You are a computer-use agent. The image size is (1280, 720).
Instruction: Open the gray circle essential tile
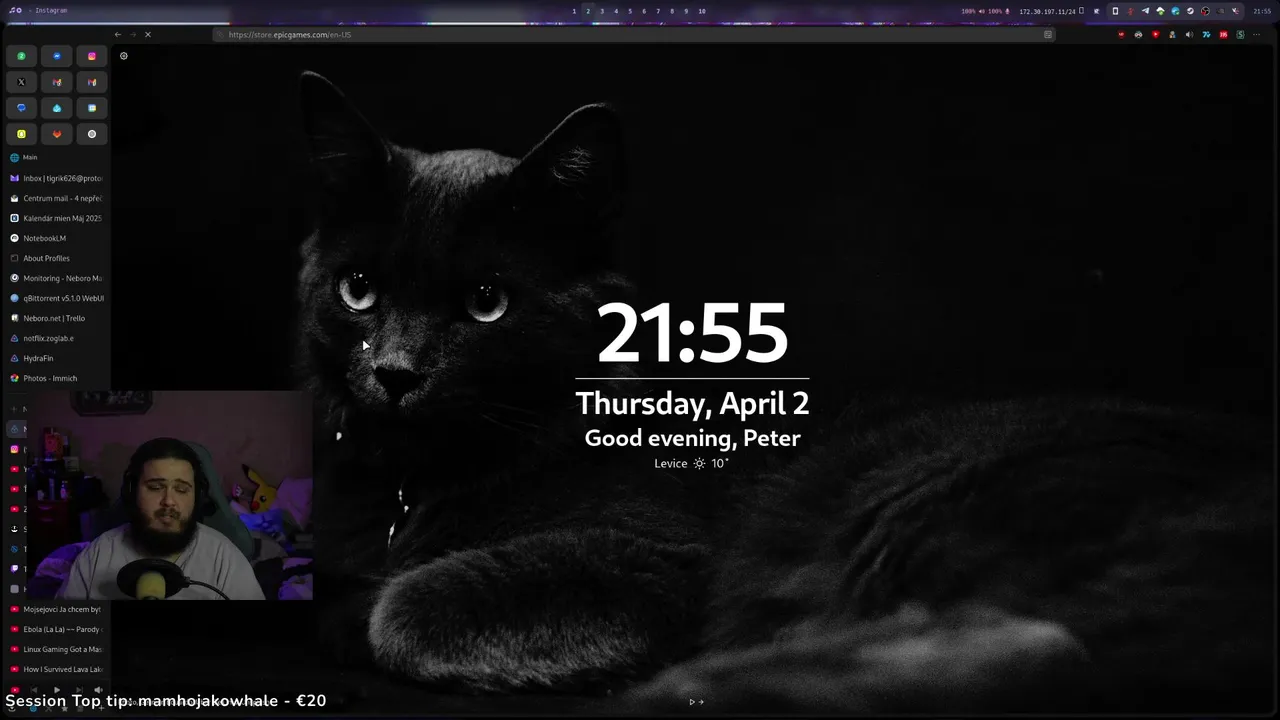[x=92, y=134]
